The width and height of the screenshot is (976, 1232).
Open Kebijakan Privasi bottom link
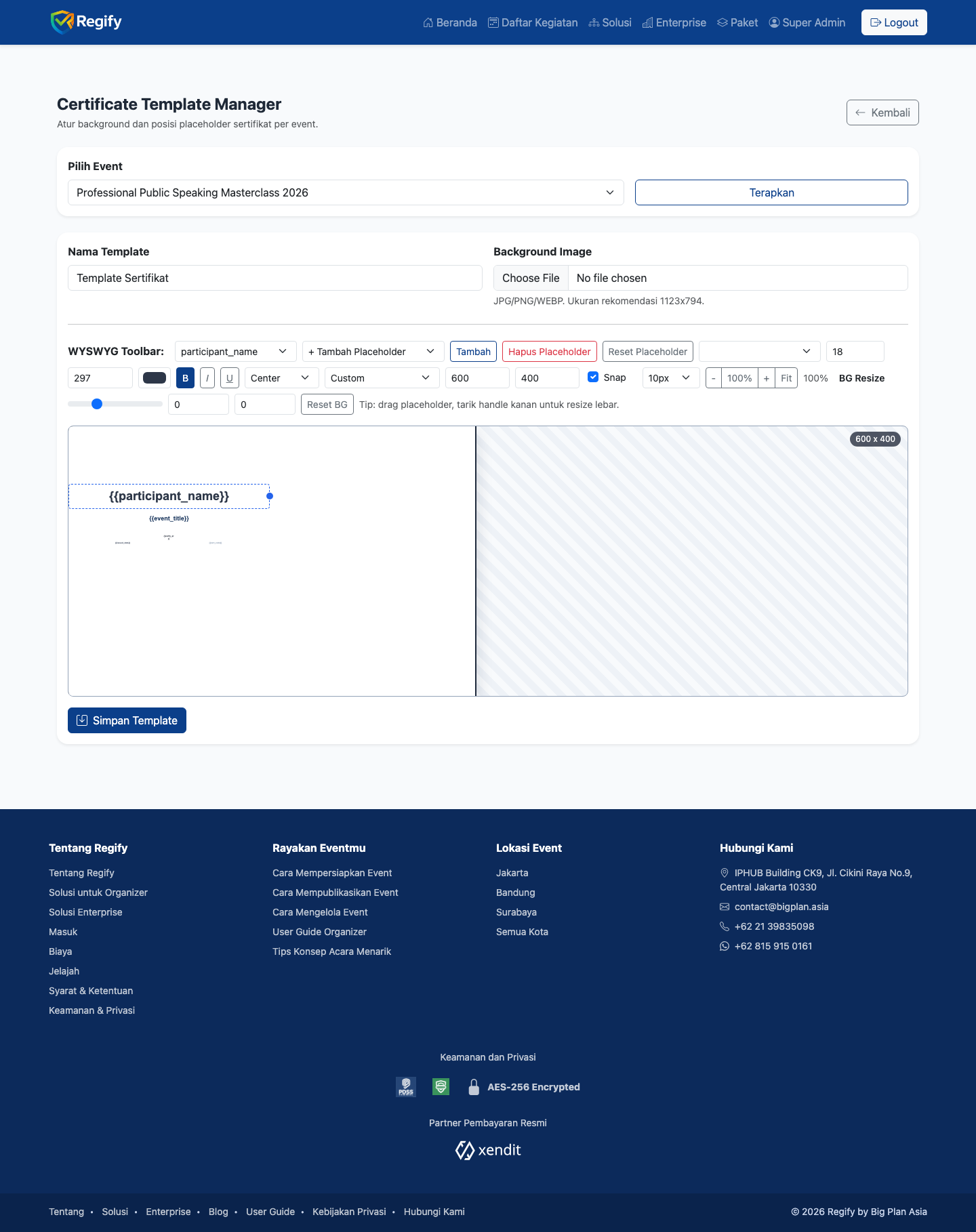pos(349,1212)
